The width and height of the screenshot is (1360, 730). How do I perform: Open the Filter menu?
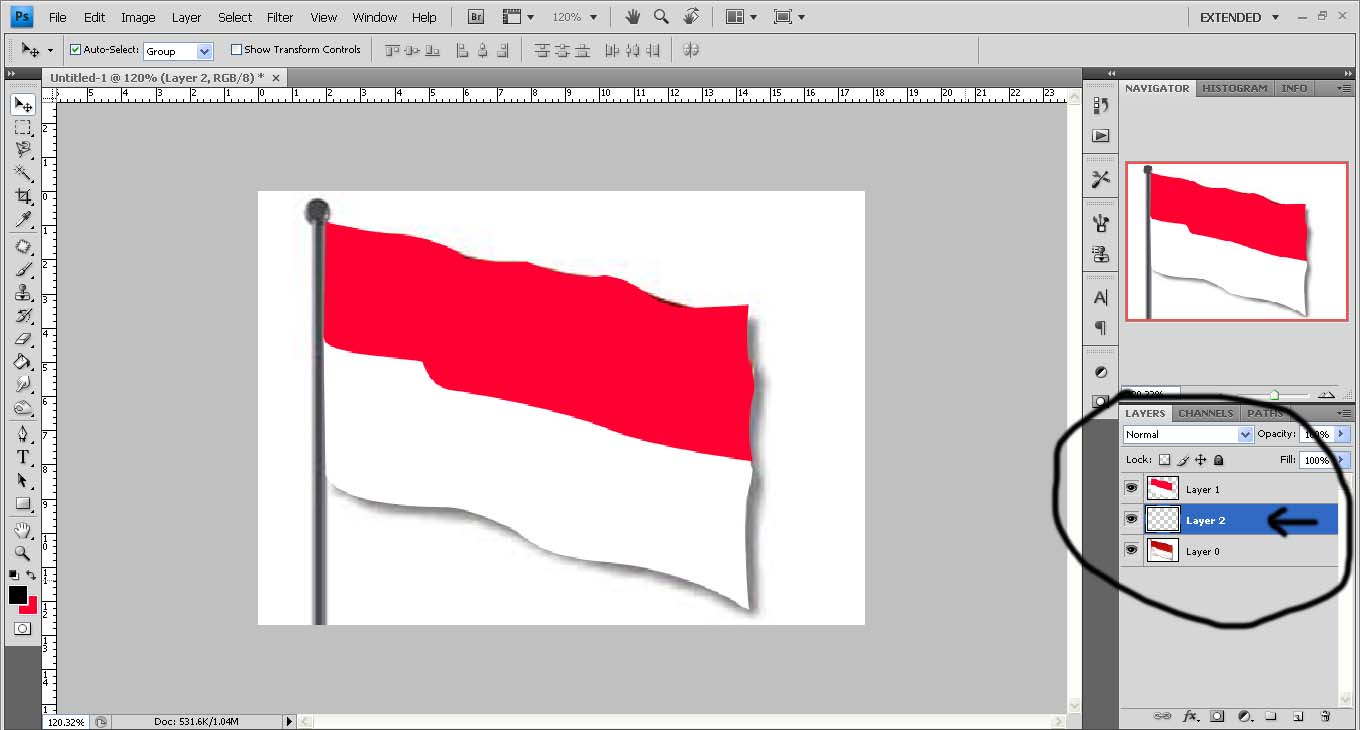(x=280, y=17)
